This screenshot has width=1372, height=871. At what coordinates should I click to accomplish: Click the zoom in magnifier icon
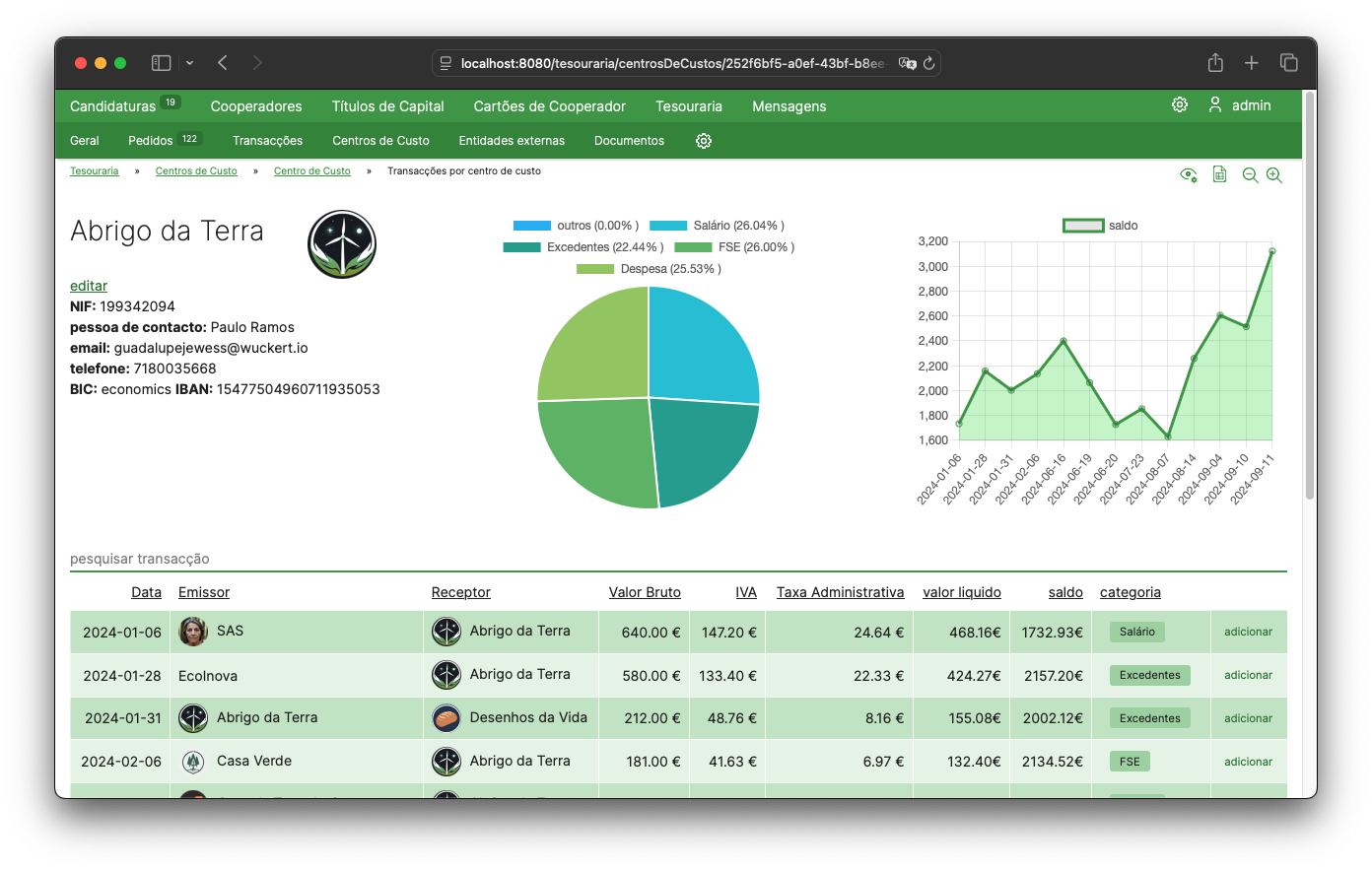tap(1274, 175)
